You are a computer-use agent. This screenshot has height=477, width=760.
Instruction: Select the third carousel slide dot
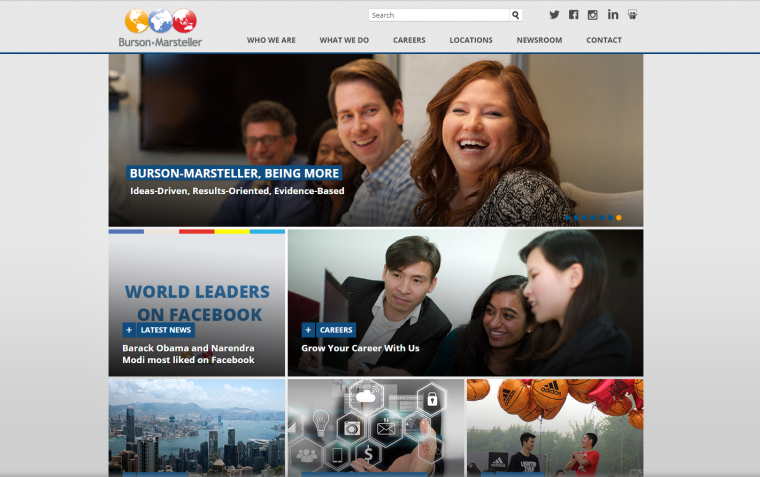[585, 218]
